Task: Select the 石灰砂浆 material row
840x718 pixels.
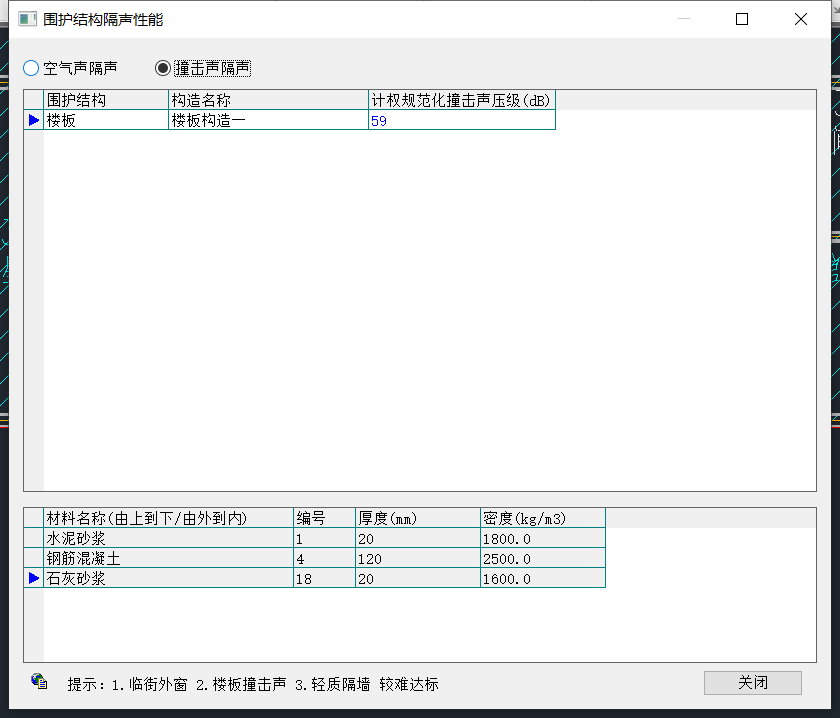Action: [168, 578]
